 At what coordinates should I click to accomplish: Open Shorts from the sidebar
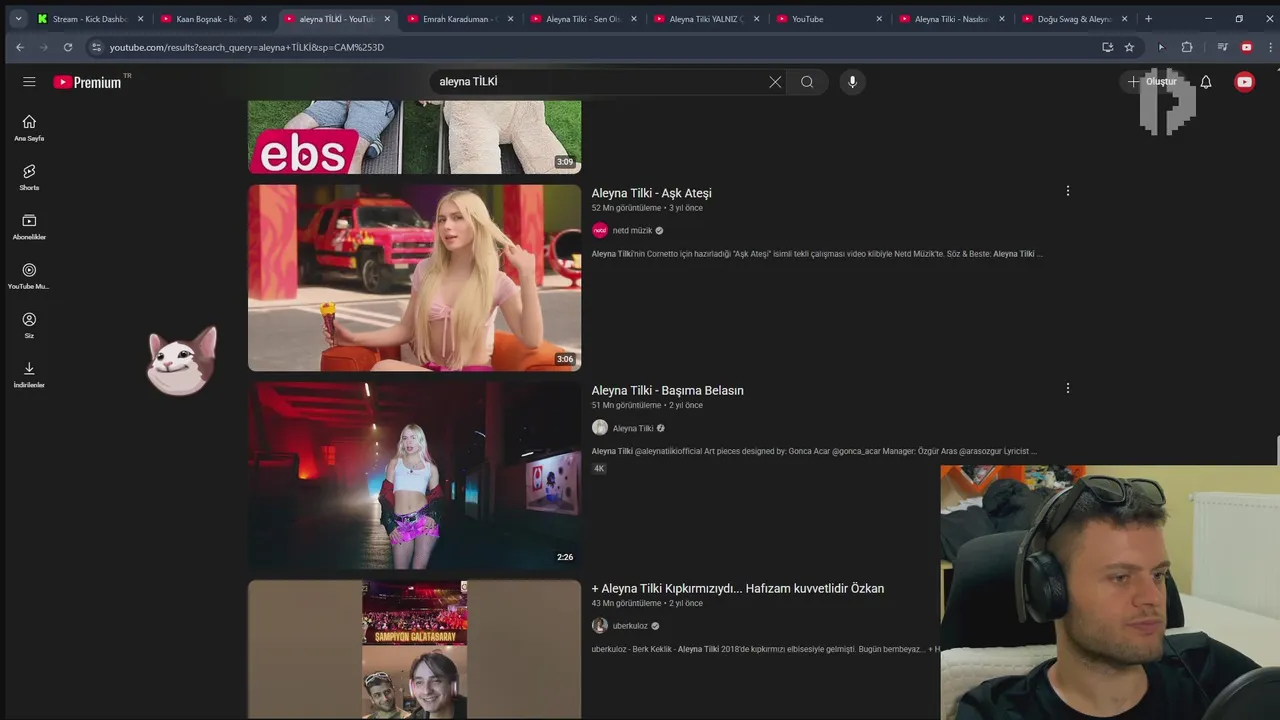tap(29, 177)
